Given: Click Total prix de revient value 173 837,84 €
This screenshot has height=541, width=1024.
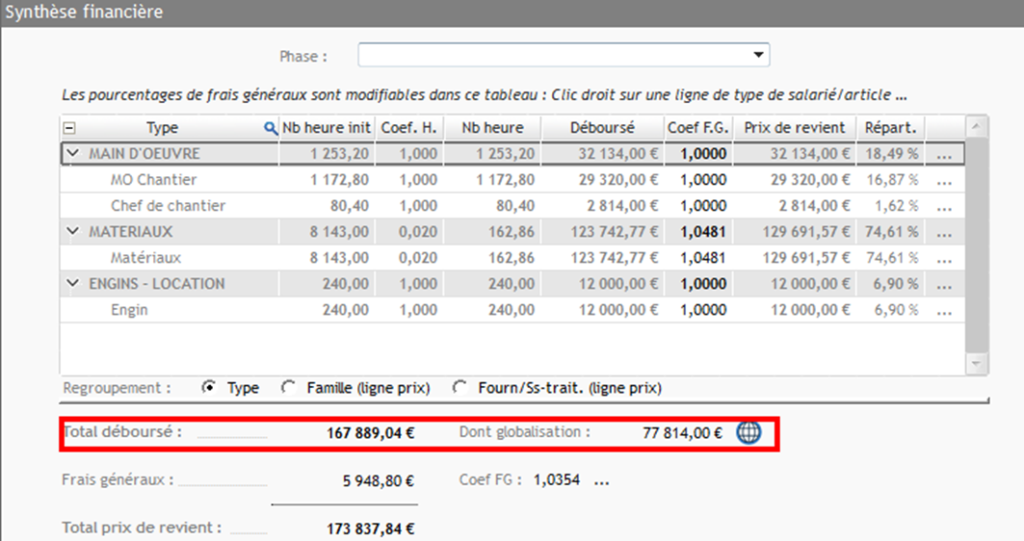Looking at the screenshot, I should [370, 529].
